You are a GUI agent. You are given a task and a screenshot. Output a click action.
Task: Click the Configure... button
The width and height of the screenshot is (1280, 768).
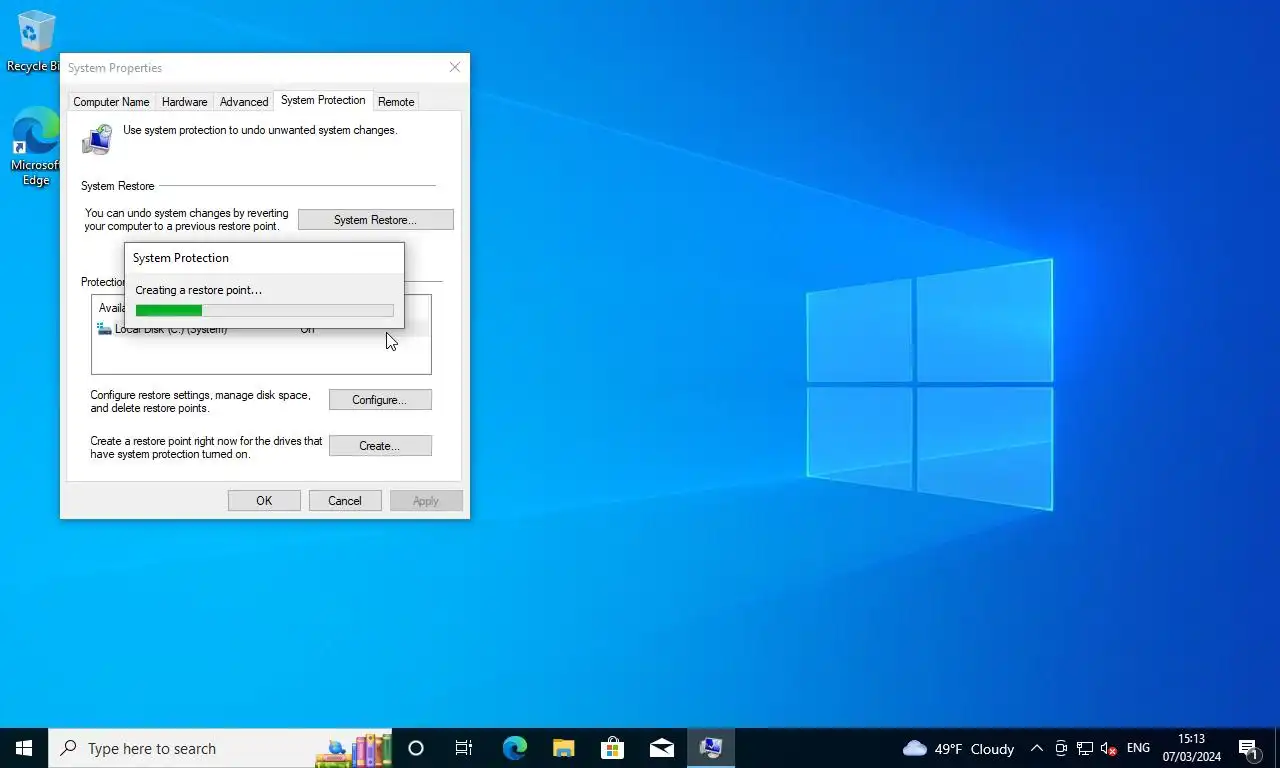(380, 400)
